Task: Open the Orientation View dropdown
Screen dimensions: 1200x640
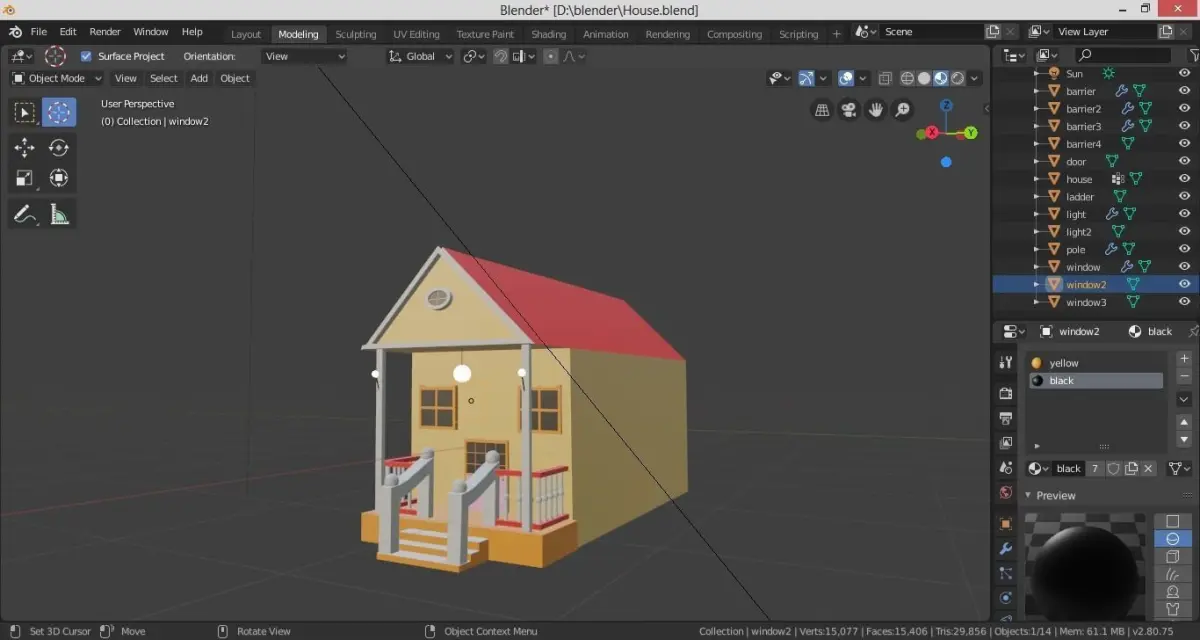Action: pyautogui.click(x=304, y=56)
